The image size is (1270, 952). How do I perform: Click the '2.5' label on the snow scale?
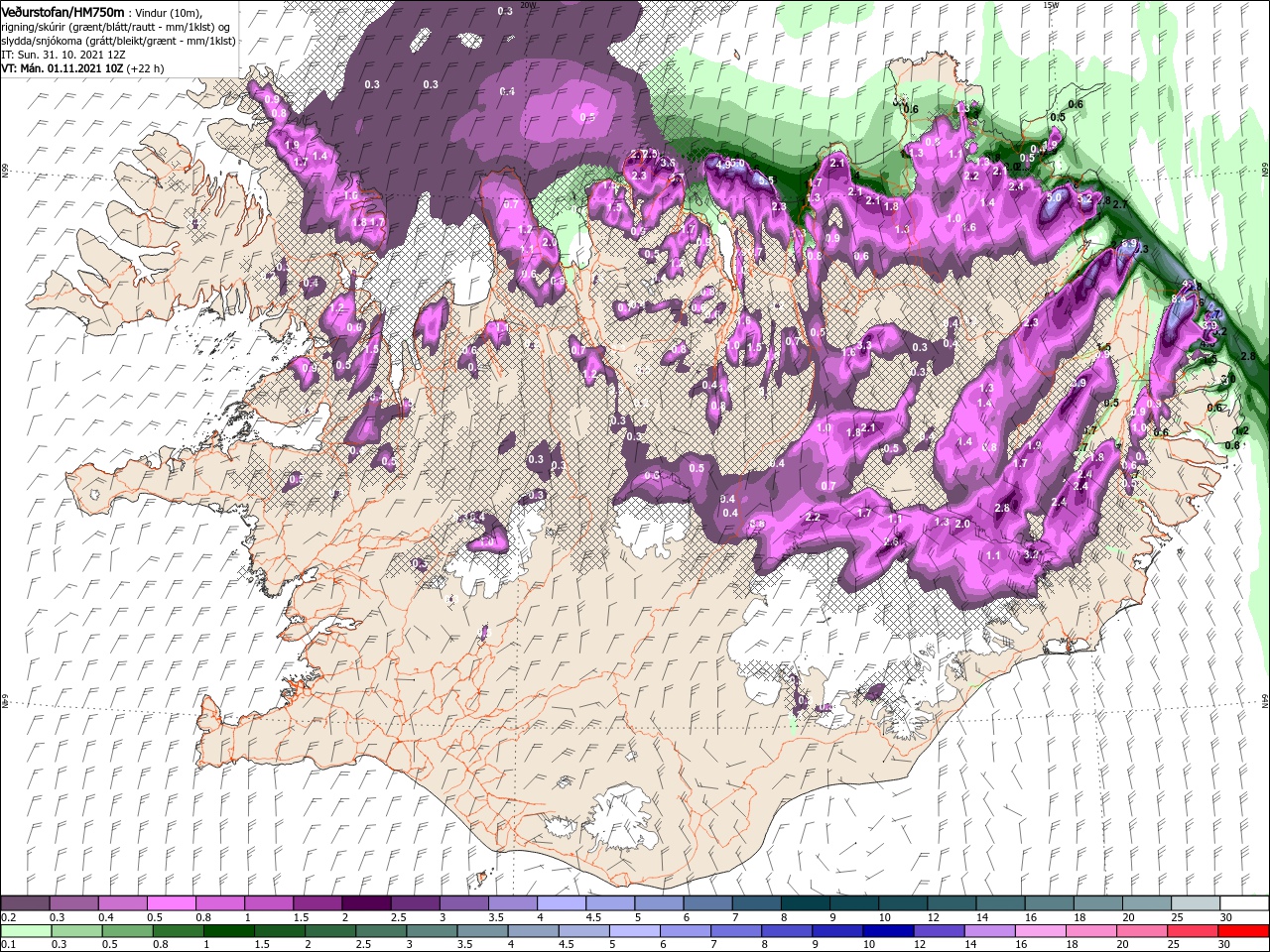398,917
